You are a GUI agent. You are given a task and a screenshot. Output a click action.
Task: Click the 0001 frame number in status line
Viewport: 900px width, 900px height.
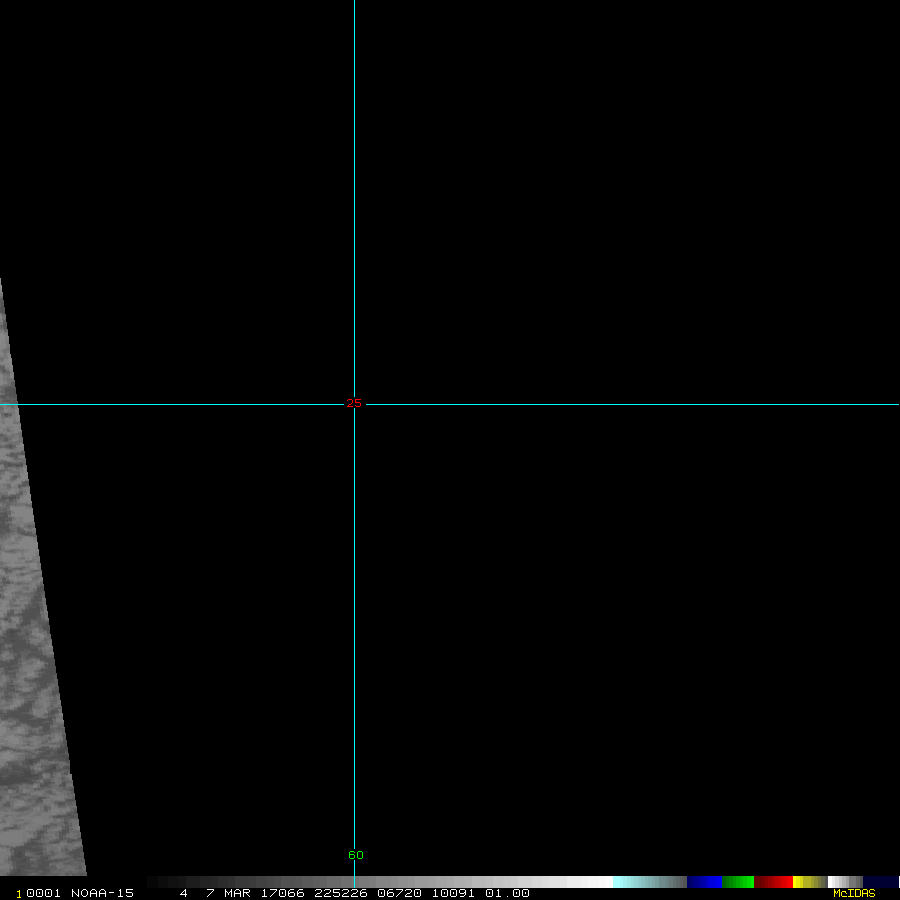[x=43, y=893]
